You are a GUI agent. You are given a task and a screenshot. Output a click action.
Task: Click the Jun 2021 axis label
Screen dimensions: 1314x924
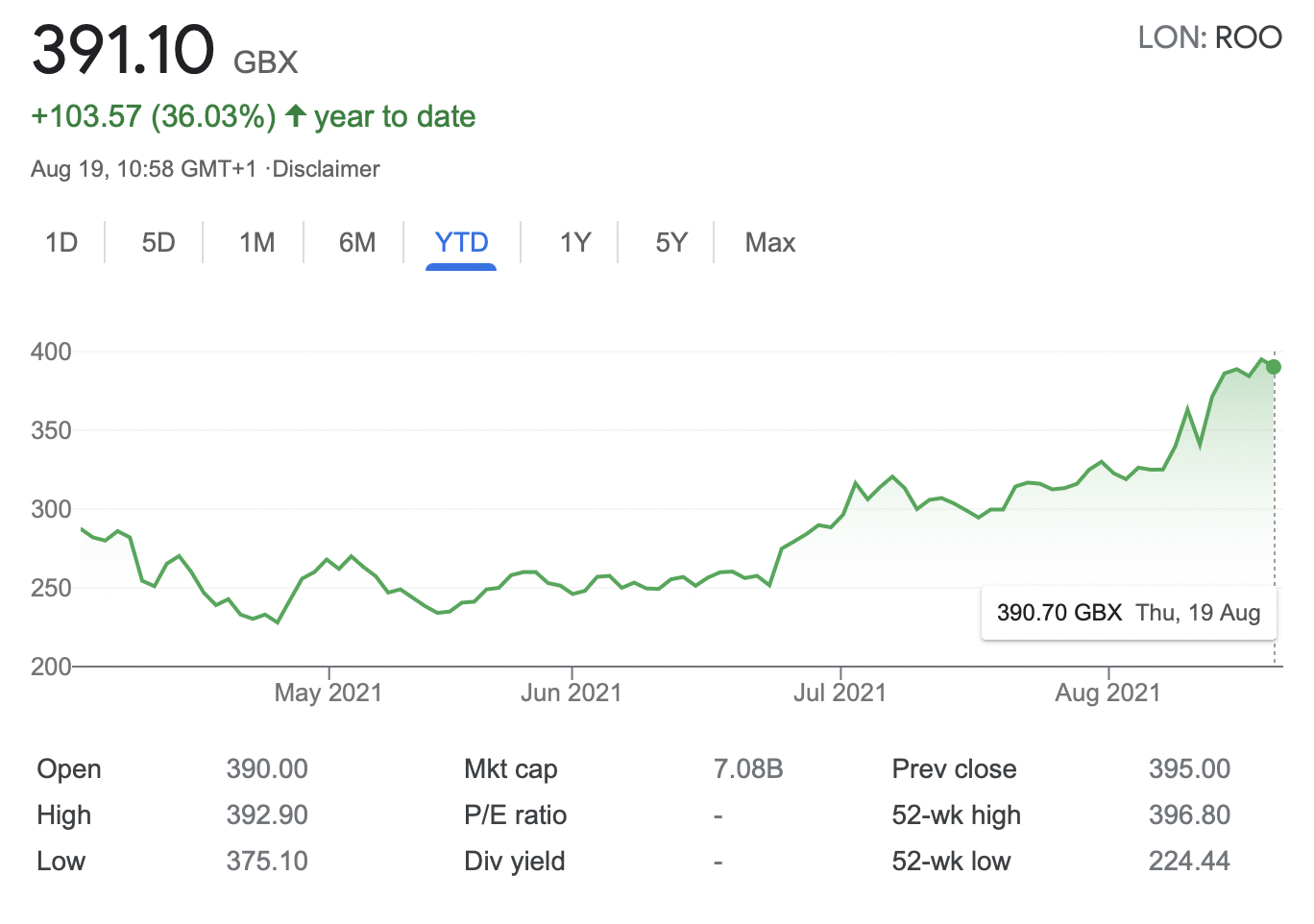click(572, 693)
